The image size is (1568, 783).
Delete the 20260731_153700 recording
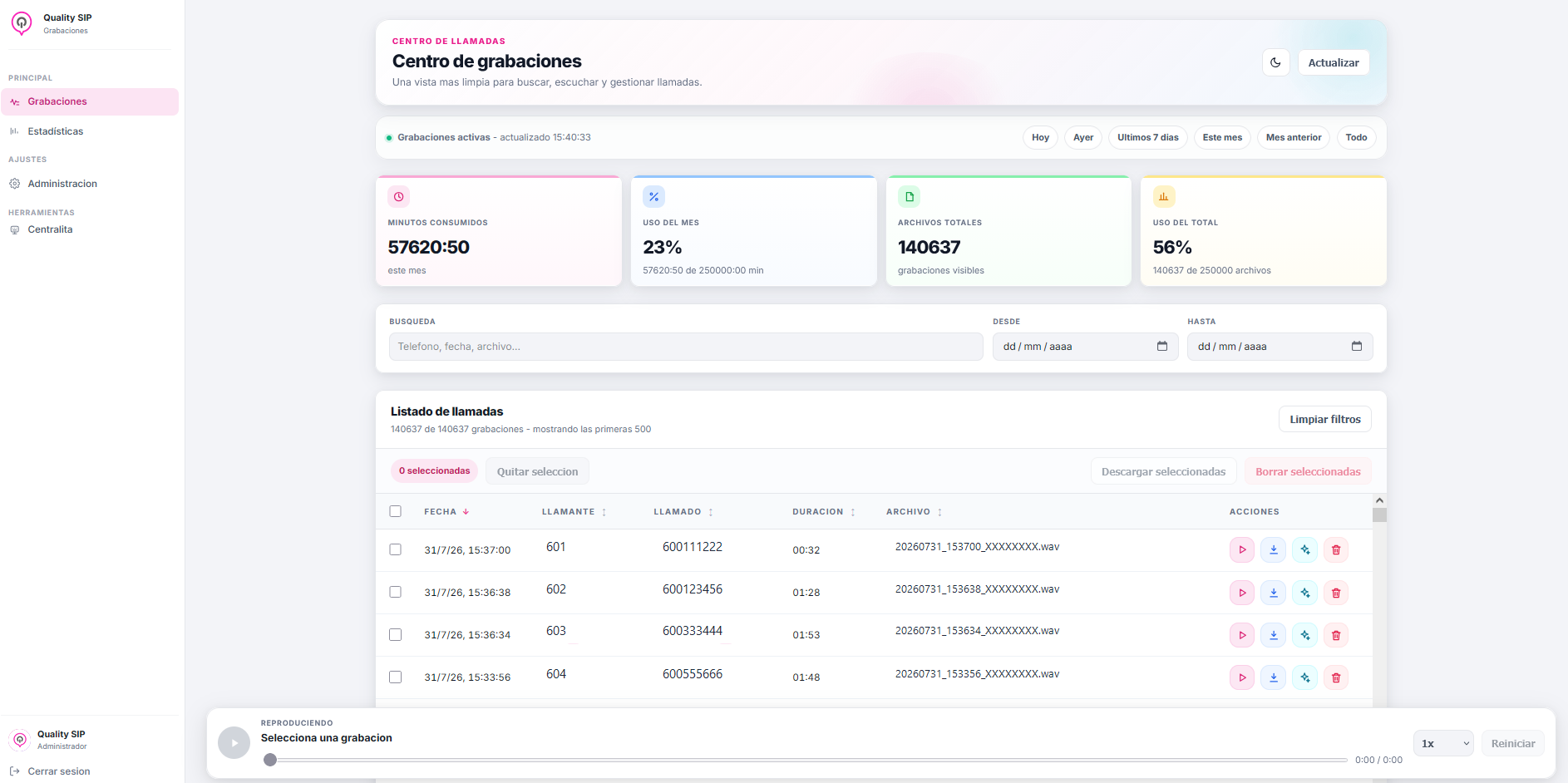[x=1336, y=549]
